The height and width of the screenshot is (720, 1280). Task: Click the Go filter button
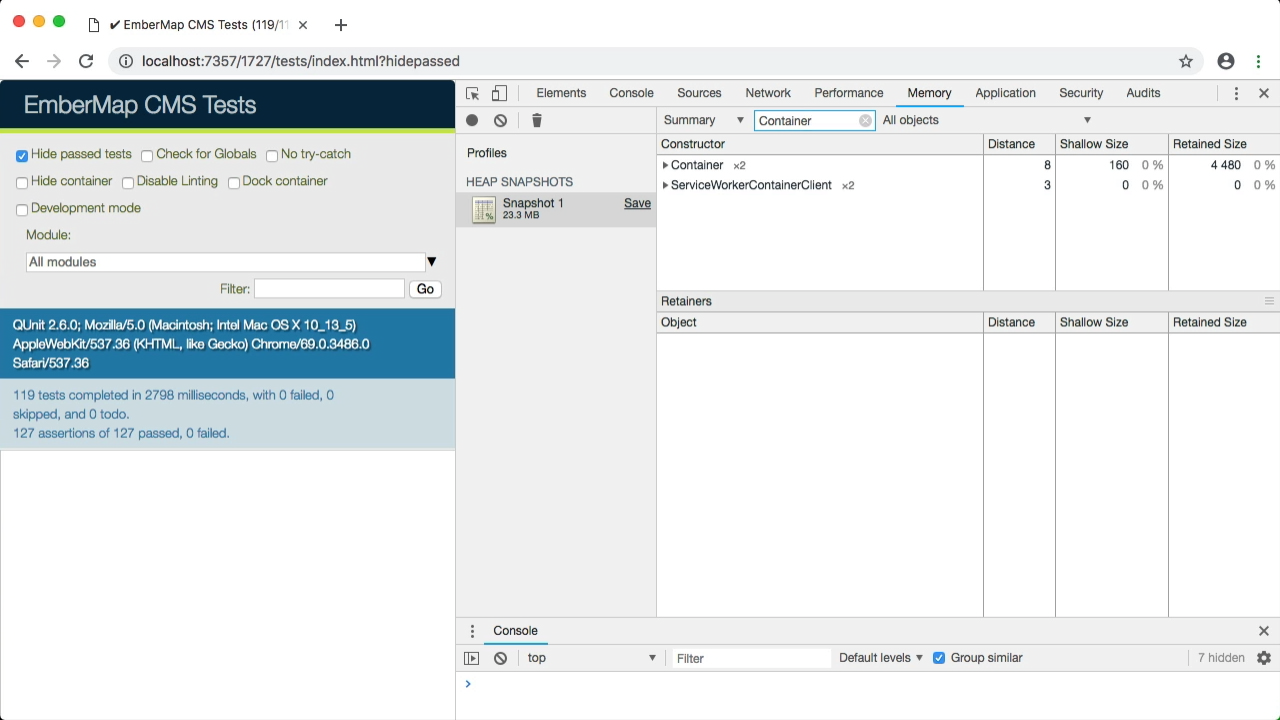click(x=425, y=289)
